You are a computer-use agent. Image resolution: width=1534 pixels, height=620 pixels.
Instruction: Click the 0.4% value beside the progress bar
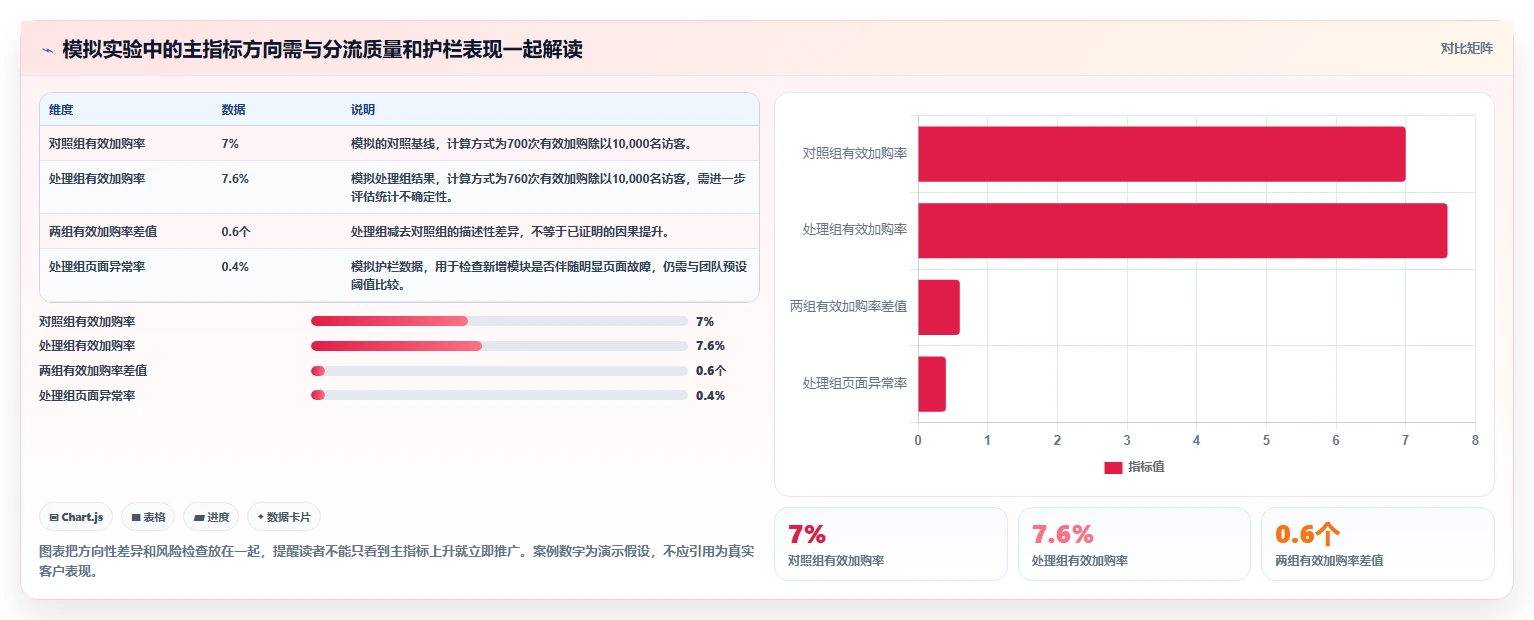710,395
